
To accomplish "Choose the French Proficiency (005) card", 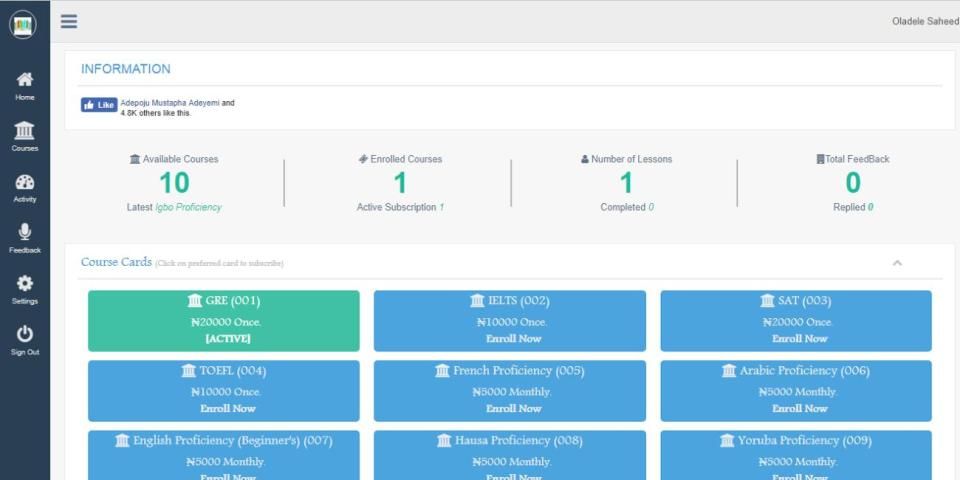I will 509,390.
